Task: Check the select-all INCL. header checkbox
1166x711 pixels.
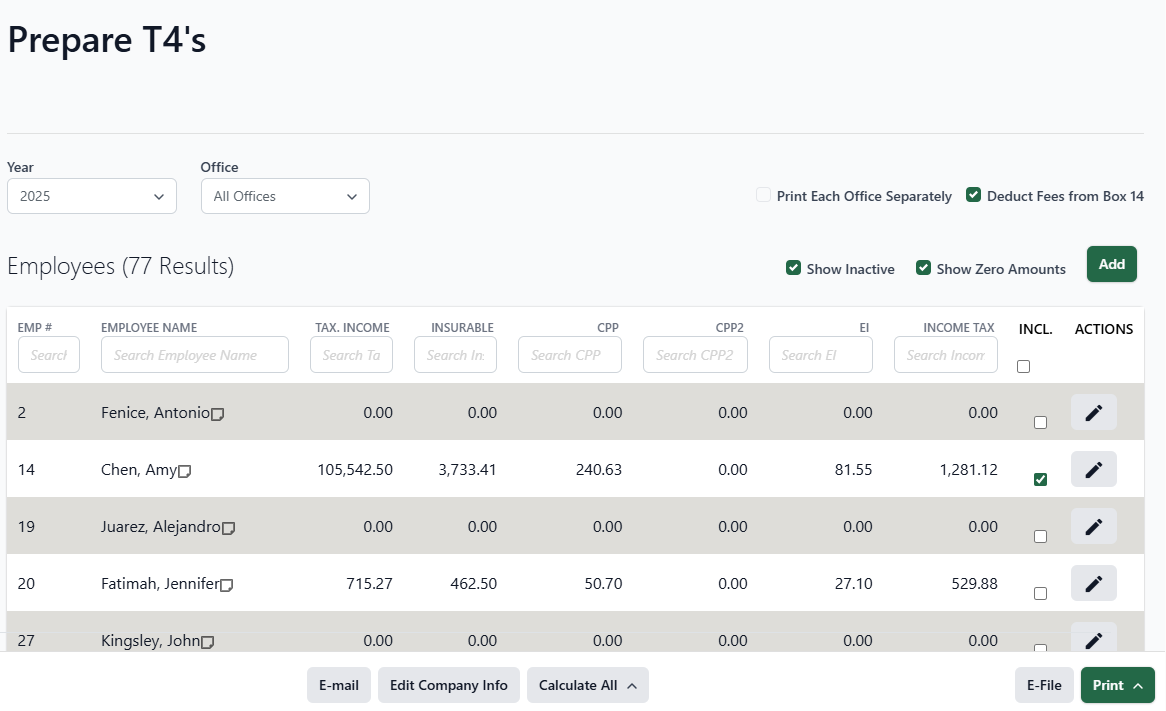Action: pyautogui.click(x=1024, y=367)
